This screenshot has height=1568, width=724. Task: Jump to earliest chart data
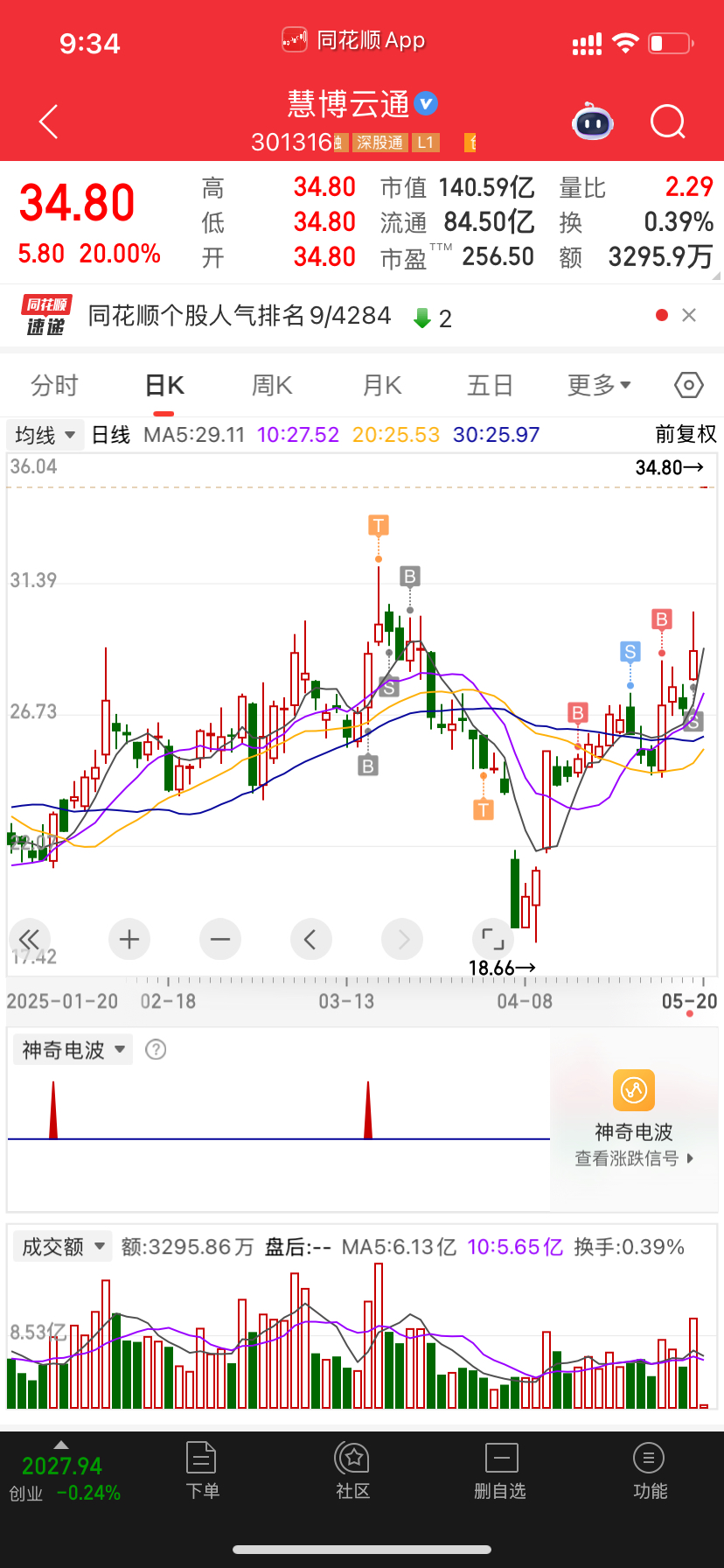[29, 940]
